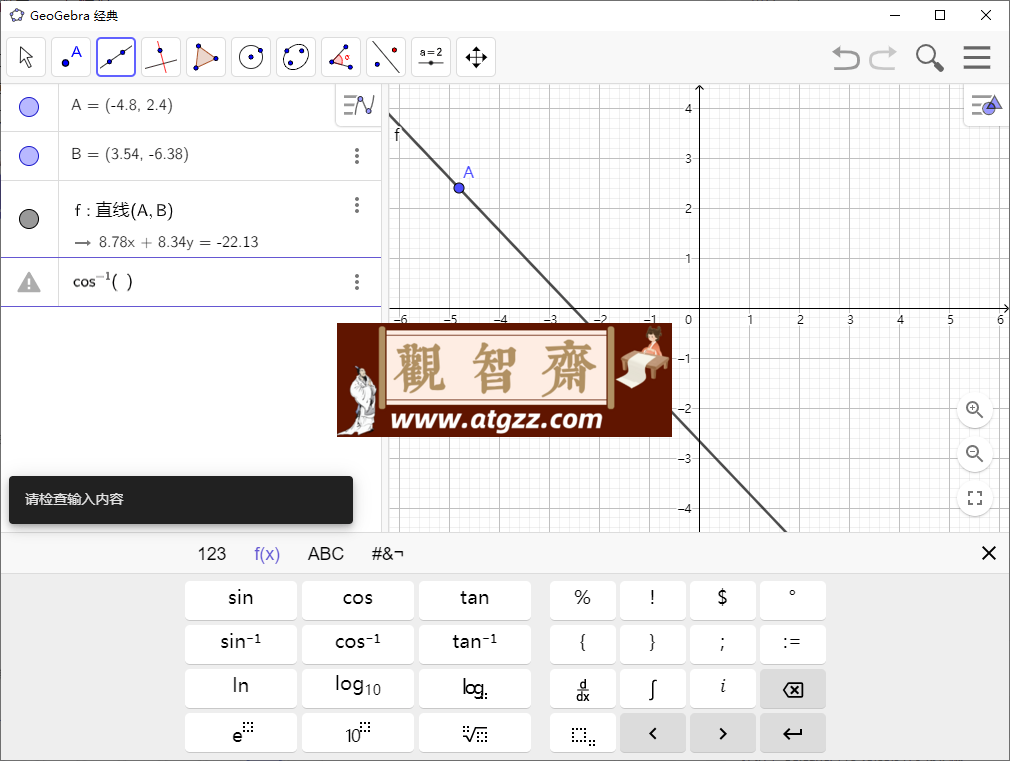Toggle visibility of point A
Screen dimensions: 1010x761
[29, 107]
